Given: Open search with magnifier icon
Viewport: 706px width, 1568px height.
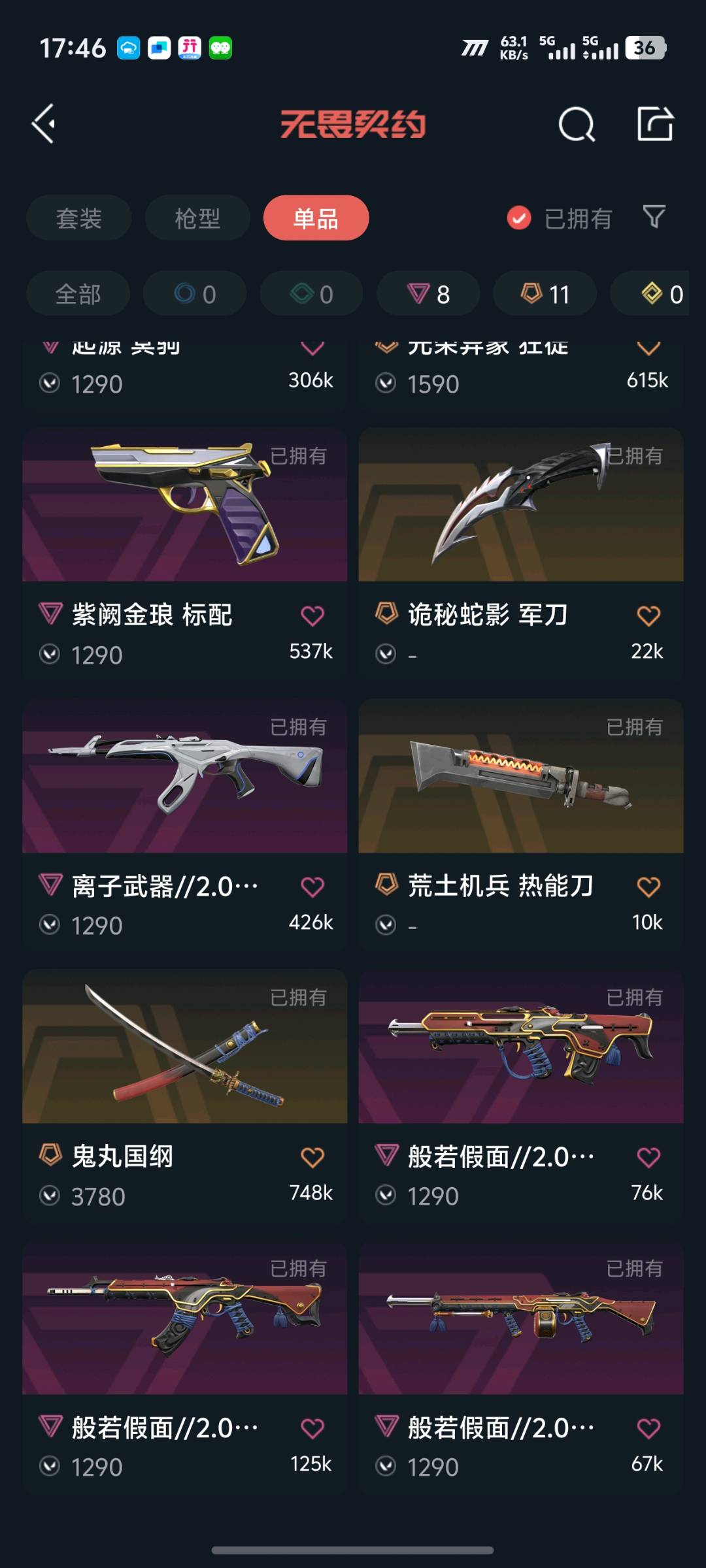Looking at the screenshot, I should (x=577, y=124).
